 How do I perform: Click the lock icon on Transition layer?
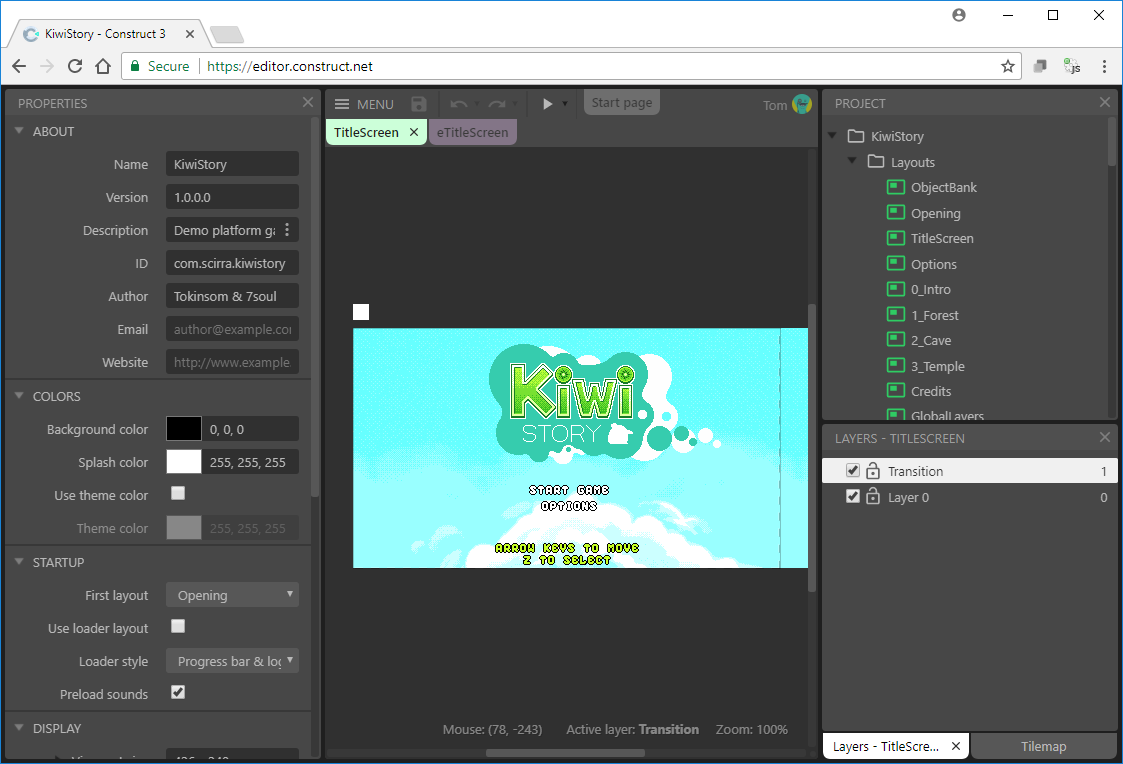click(873, 471)
